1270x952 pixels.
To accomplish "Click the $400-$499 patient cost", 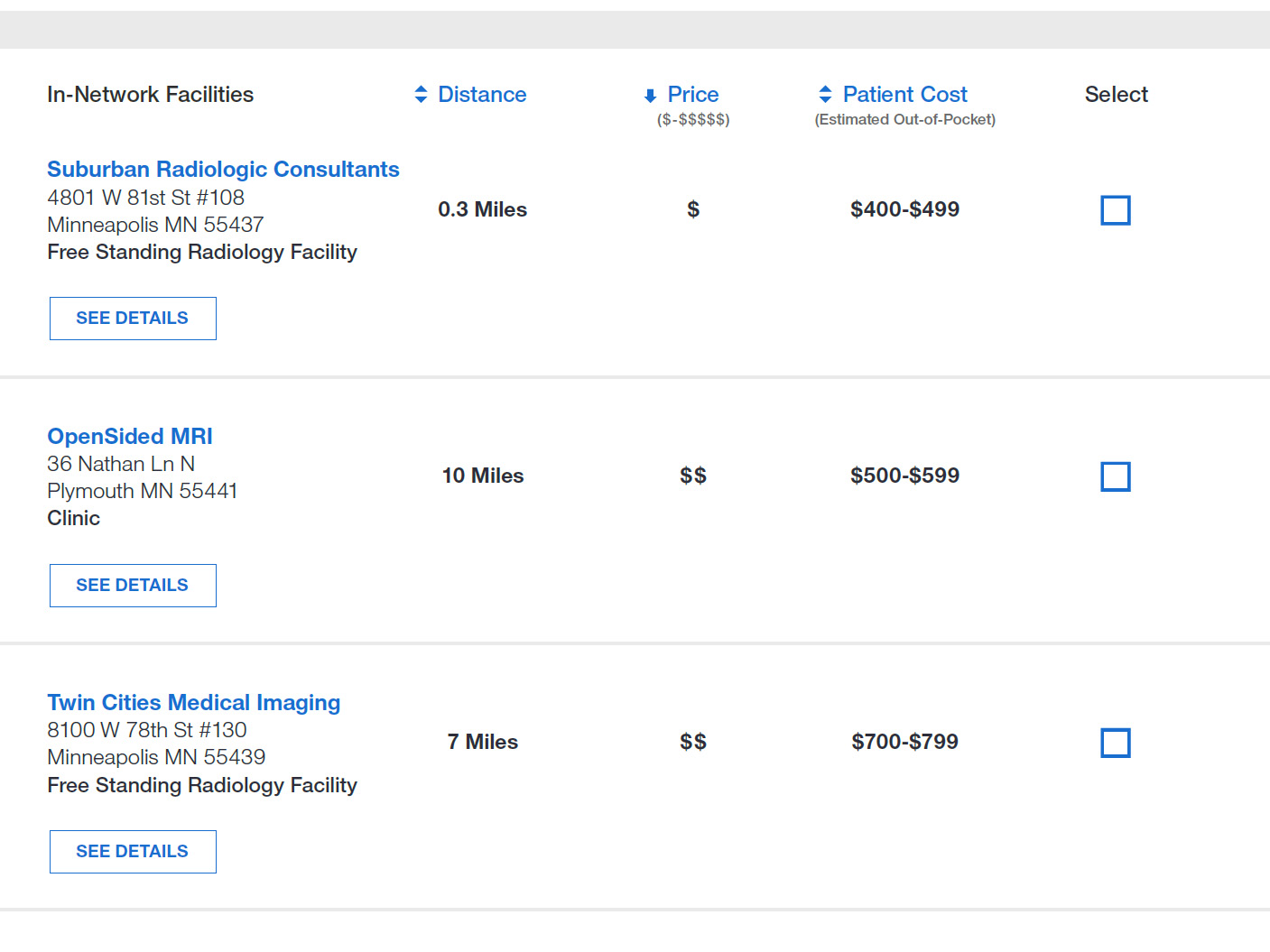I will pos(904,209).
